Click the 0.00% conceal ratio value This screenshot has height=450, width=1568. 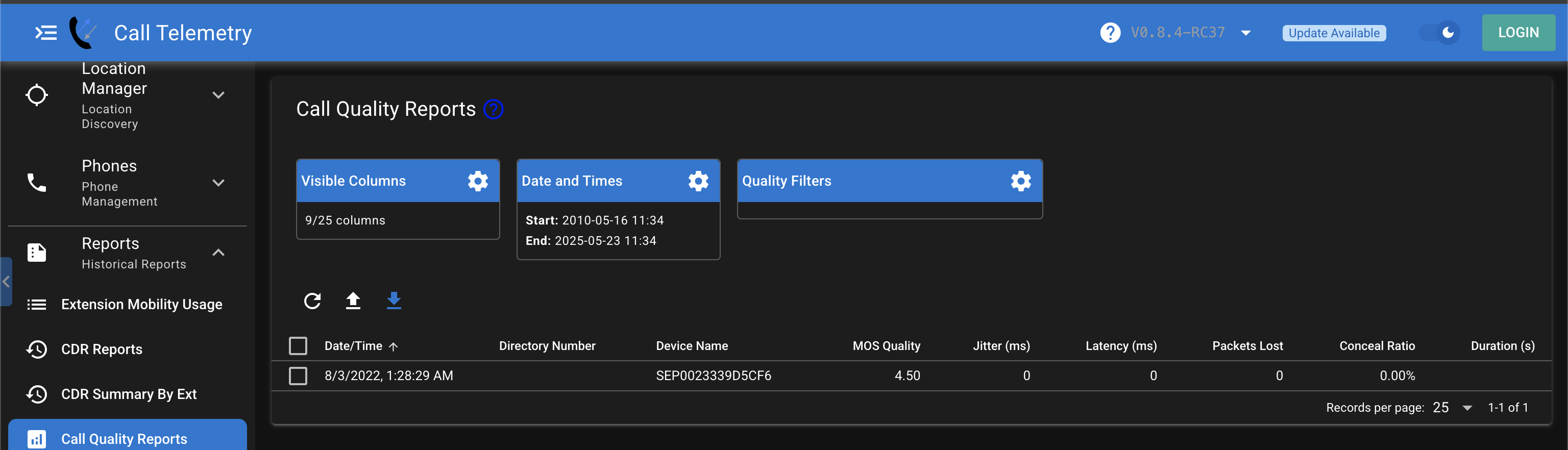tap(1397, 376)
